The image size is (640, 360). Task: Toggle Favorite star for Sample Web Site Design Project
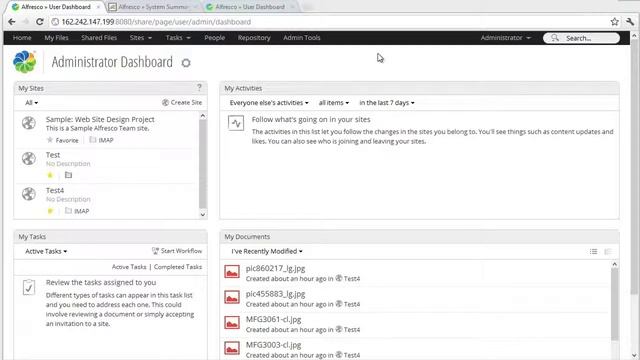[x=62, y=140]
